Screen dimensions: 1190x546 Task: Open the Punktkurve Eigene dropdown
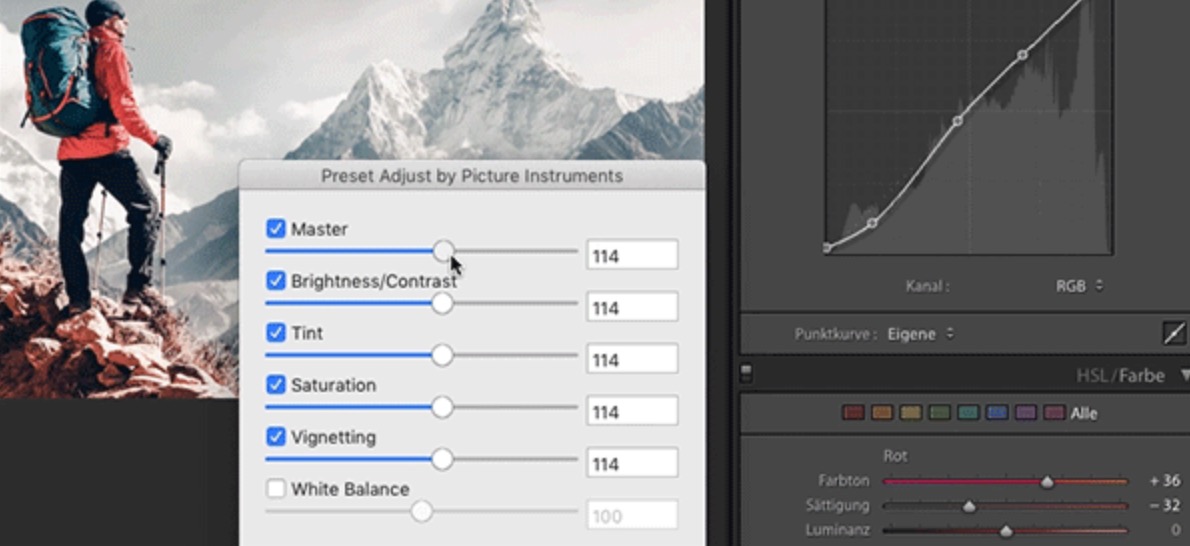pos(920,334)
